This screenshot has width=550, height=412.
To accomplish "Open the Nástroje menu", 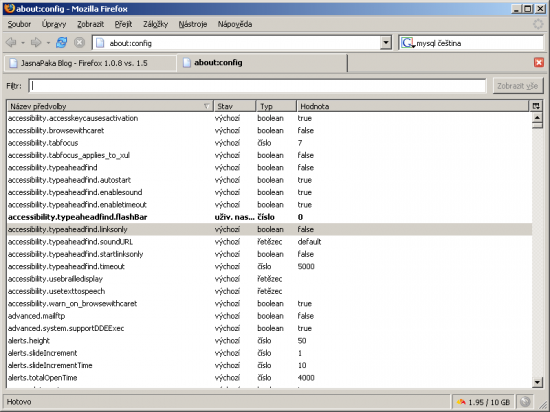I will coord(193,24).
